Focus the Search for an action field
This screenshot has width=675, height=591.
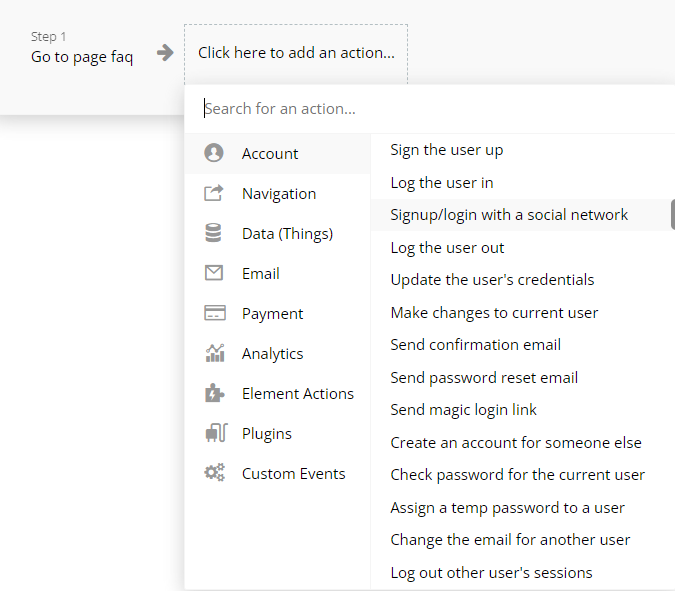[430, 109]
